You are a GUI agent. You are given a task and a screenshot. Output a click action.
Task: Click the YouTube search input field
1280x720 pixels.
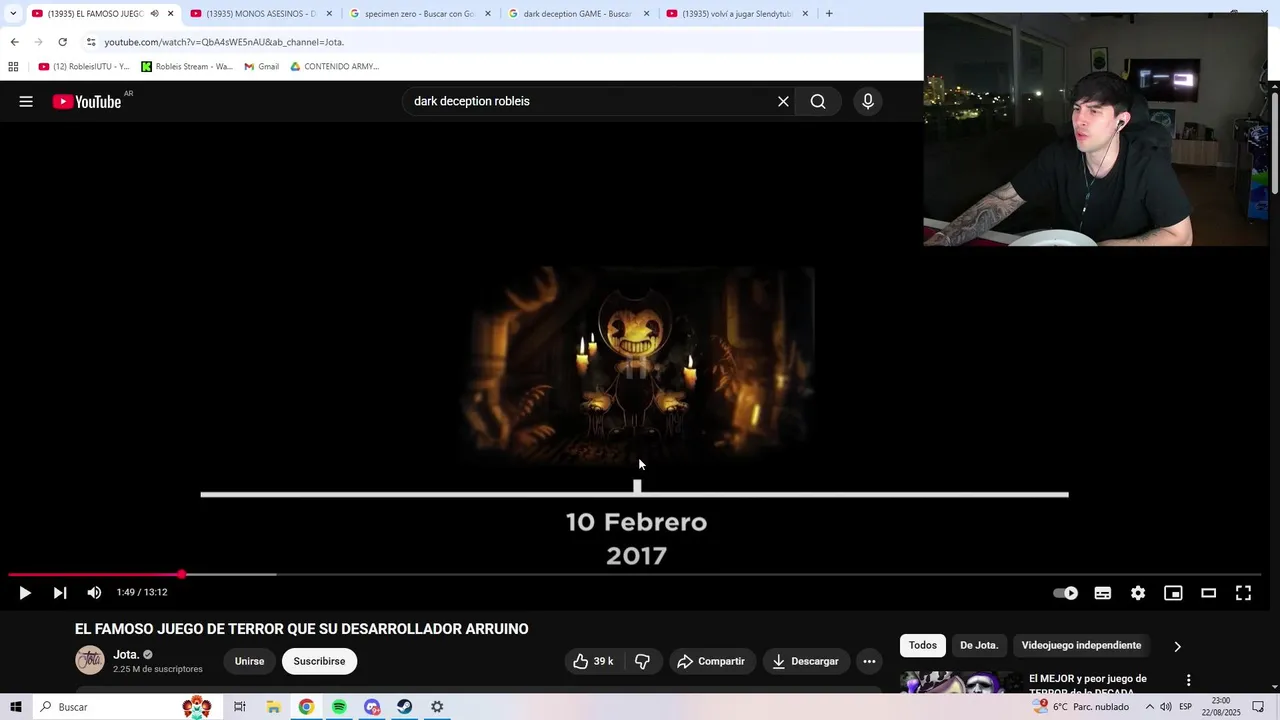590,101
